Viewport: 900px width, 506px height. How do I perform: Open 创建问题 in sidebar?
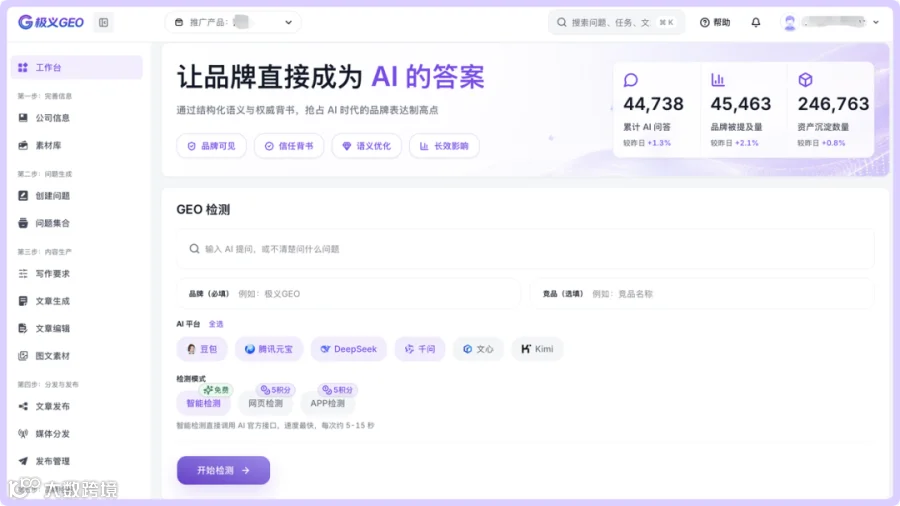(77, 196)
